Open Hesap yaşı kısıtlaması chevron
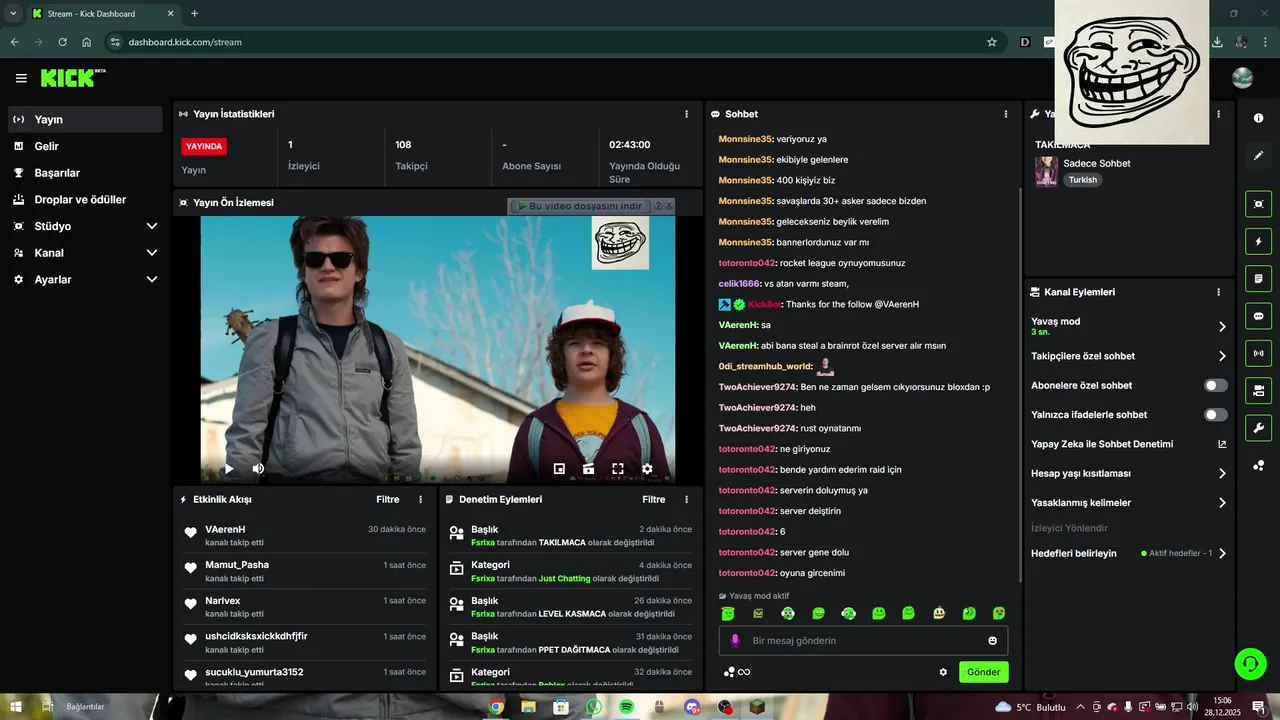 [x=1222, y=473]
